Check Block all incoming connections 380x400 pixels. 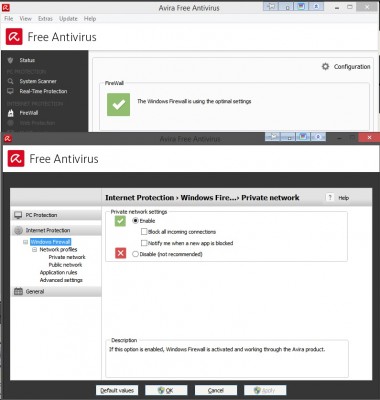click(x=144, y=232)
